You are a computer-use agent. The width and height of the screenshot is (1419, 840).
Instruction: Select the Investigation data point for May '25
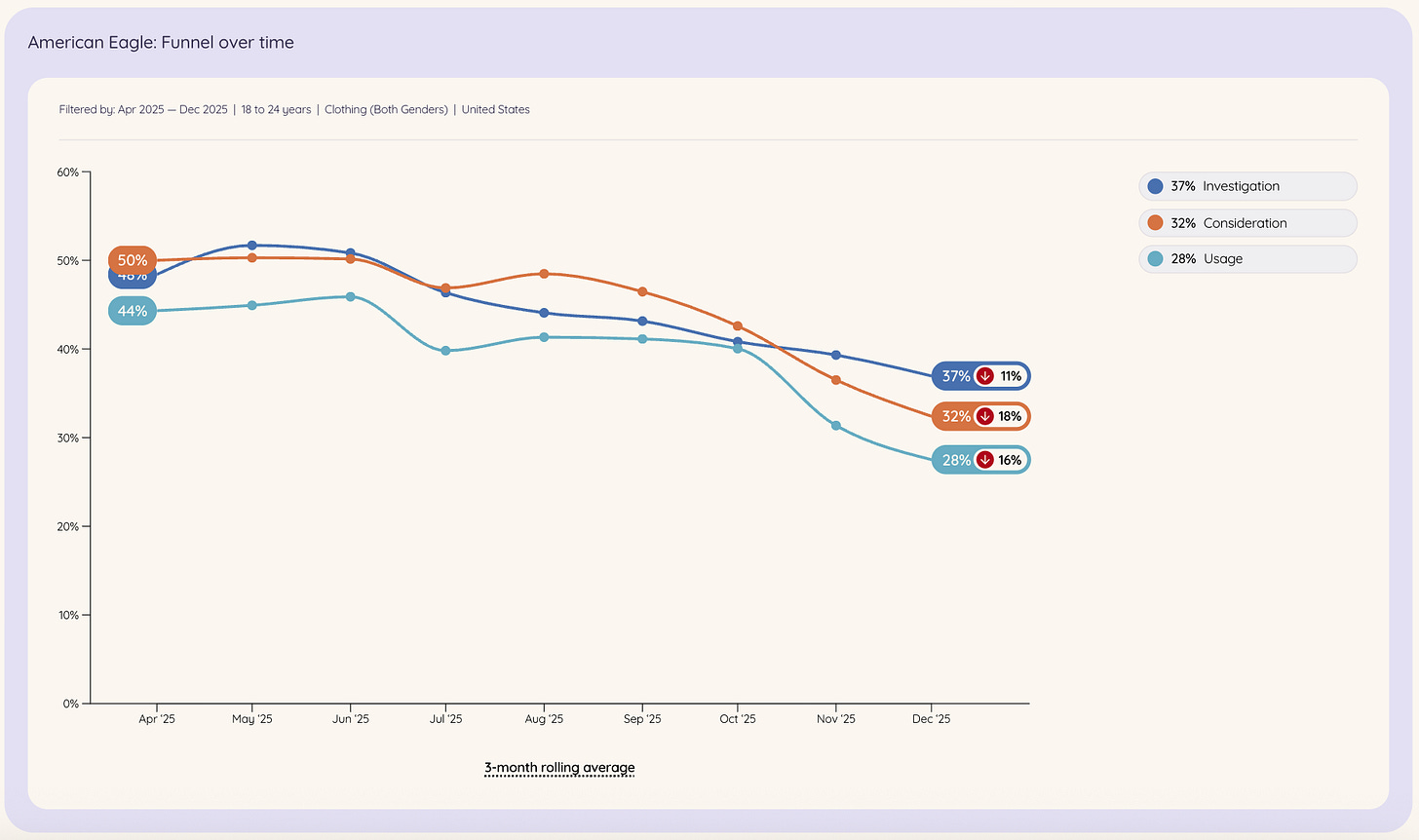(252, 246)
